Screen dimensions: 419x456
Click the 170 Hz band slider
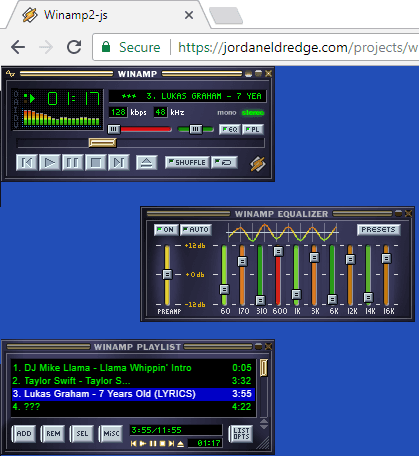242,275
